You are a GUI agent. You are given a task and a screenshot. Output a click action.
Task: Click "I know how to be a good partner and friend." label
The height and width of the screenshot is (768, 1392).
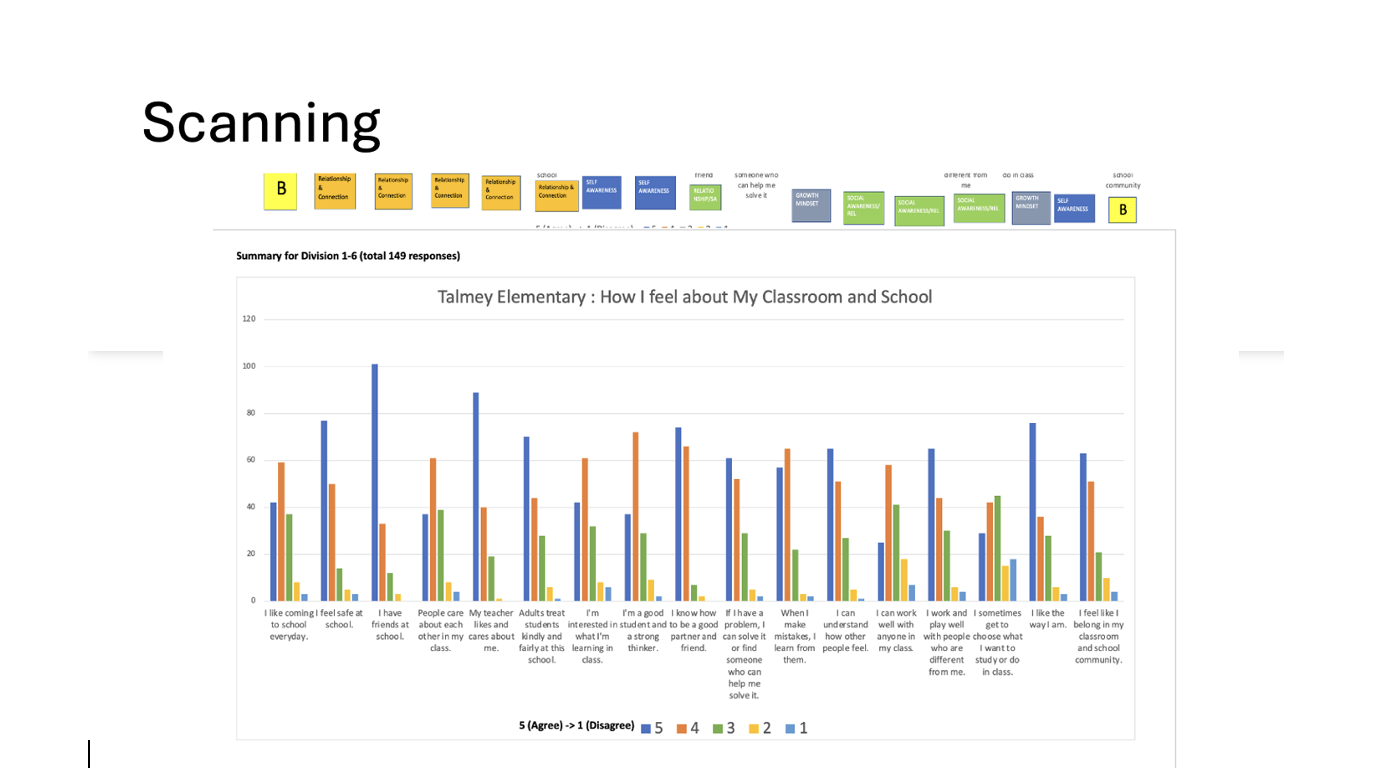point(694,630)
